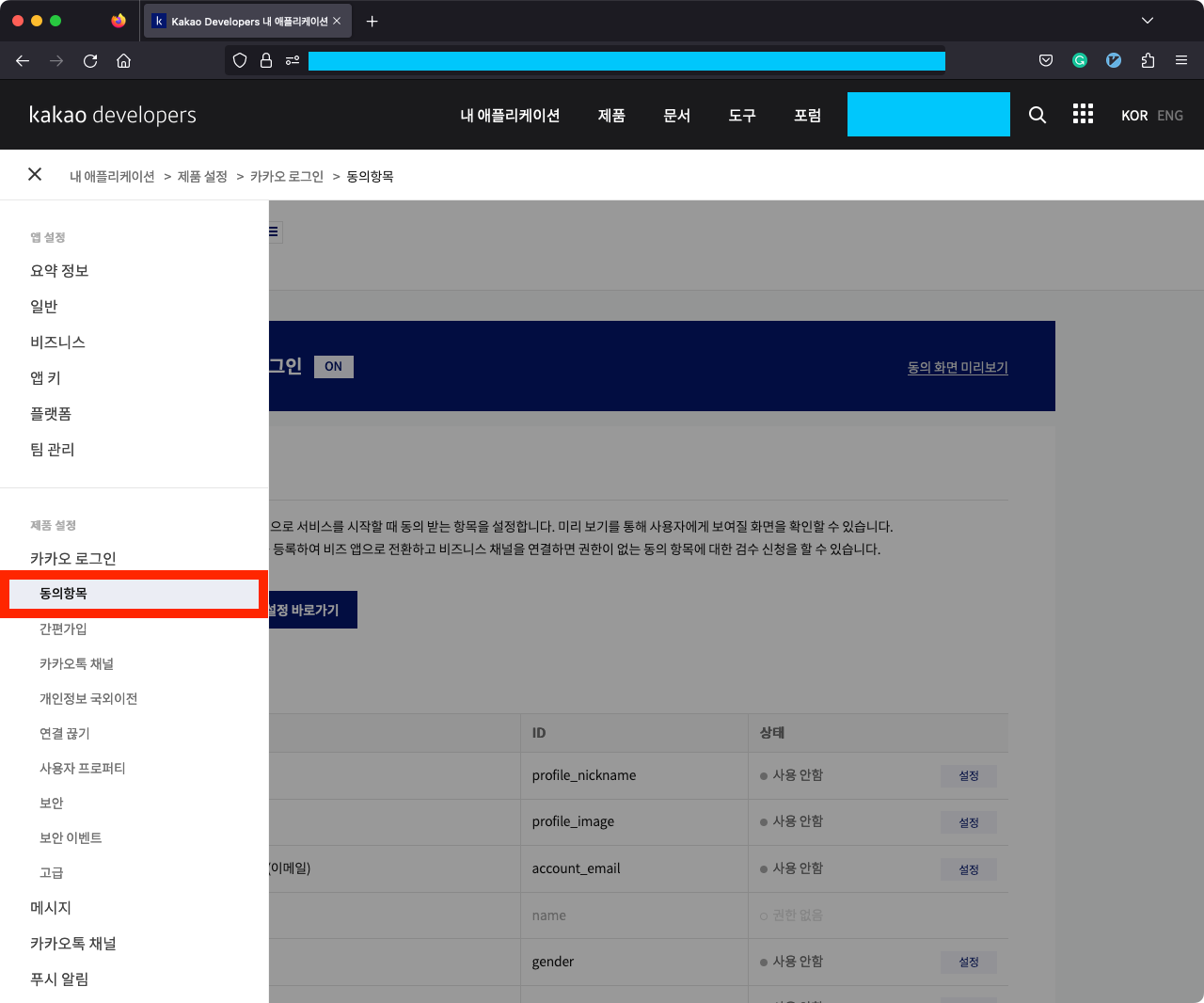Open the 제품 top menu

[x=611, y=115]
